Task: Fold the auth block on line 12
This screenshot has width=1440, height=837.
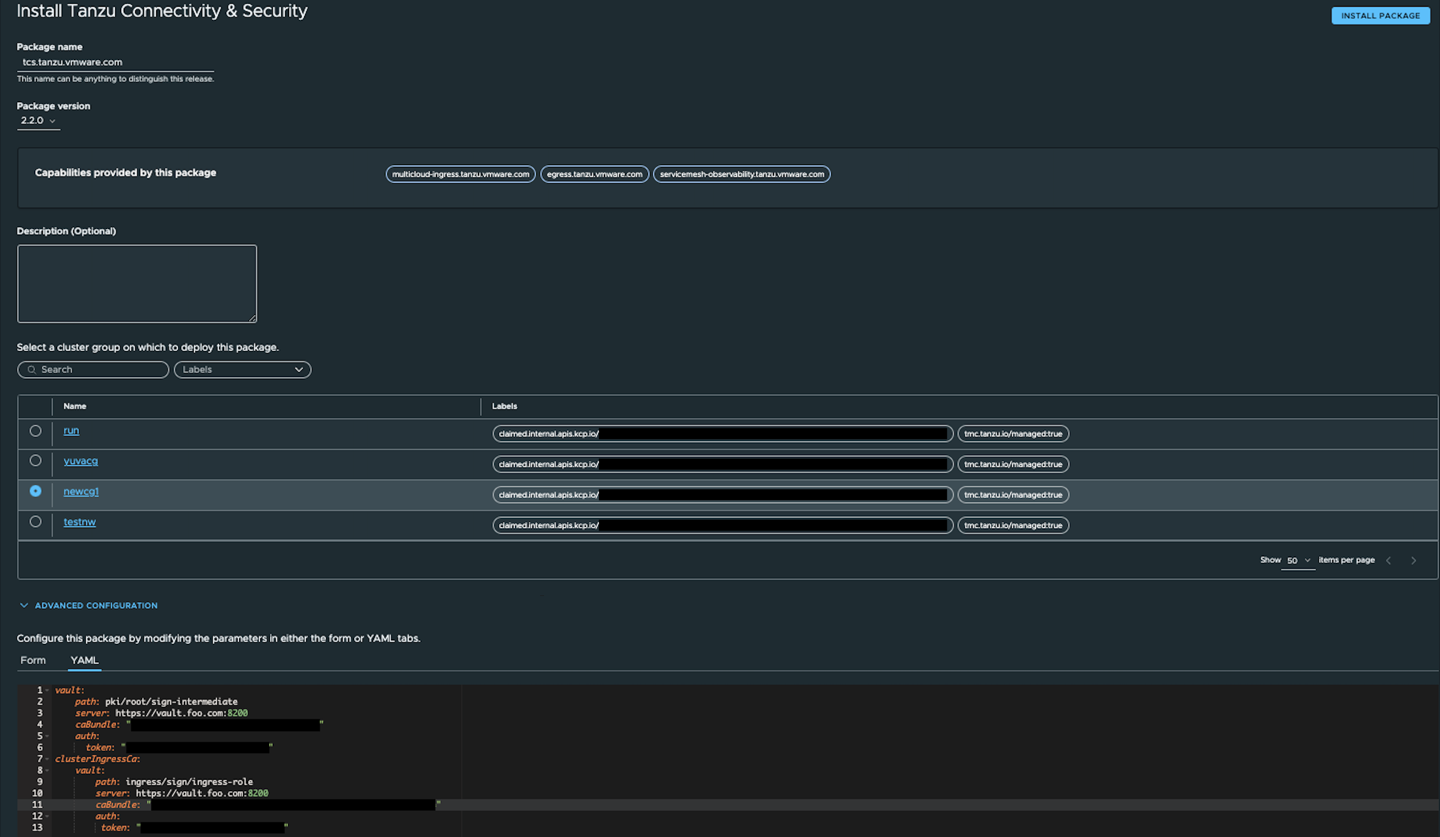Action: pyautogui.click(x=47, y=817)
